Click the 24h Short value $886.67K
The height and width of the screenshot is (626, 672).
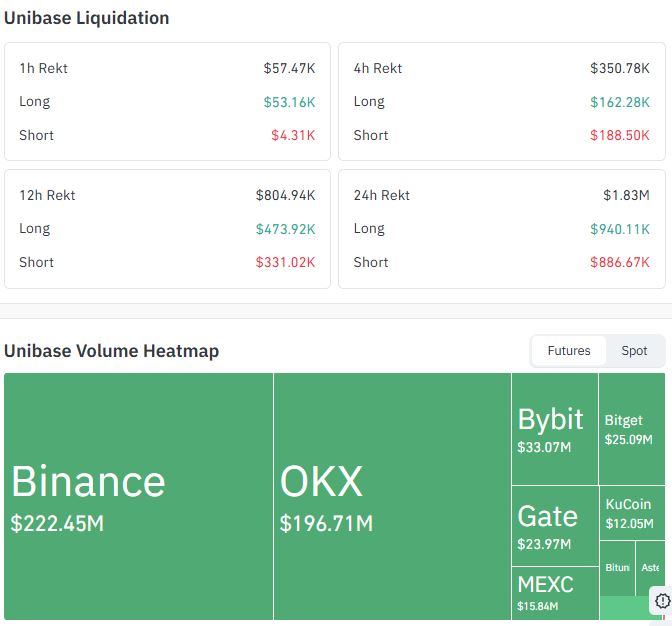point(620,262)
